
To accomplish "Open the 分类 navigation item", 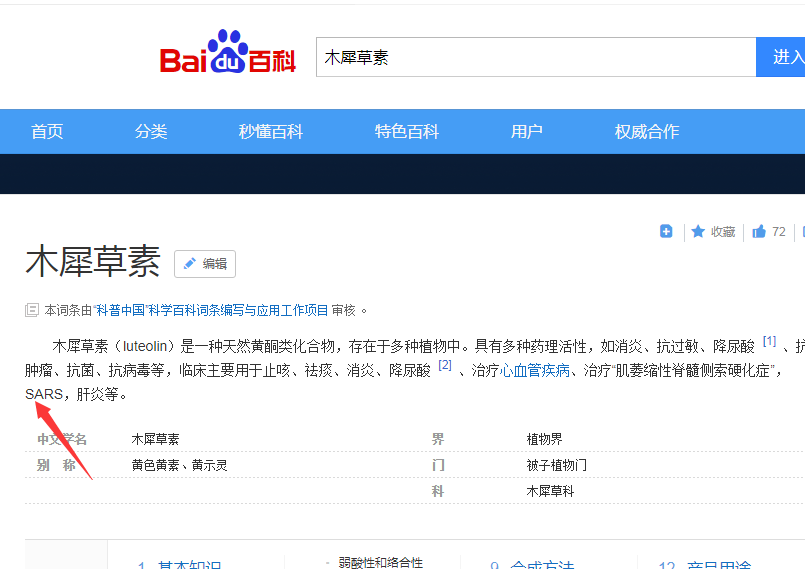I will click(151, 131).
